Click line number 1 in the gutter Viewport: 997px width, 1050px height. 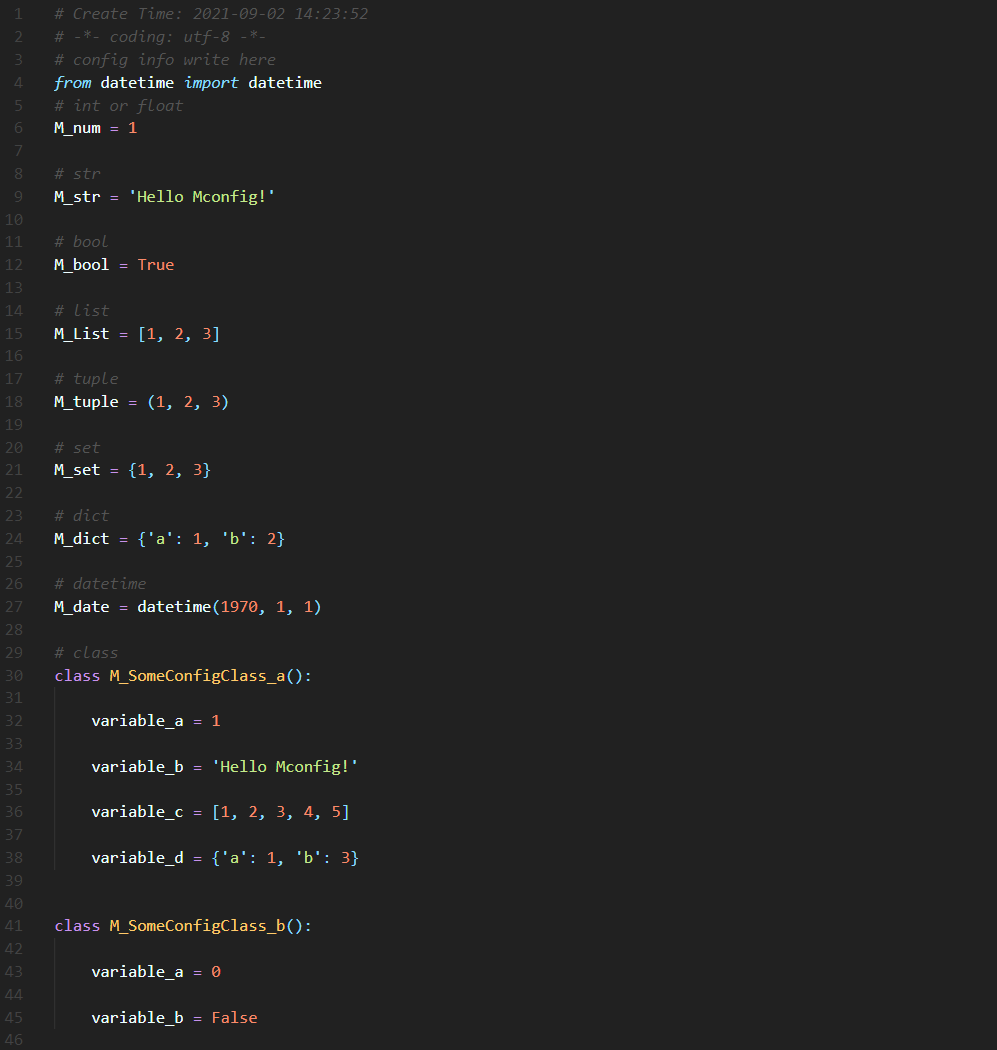click(x=18, y=13)
